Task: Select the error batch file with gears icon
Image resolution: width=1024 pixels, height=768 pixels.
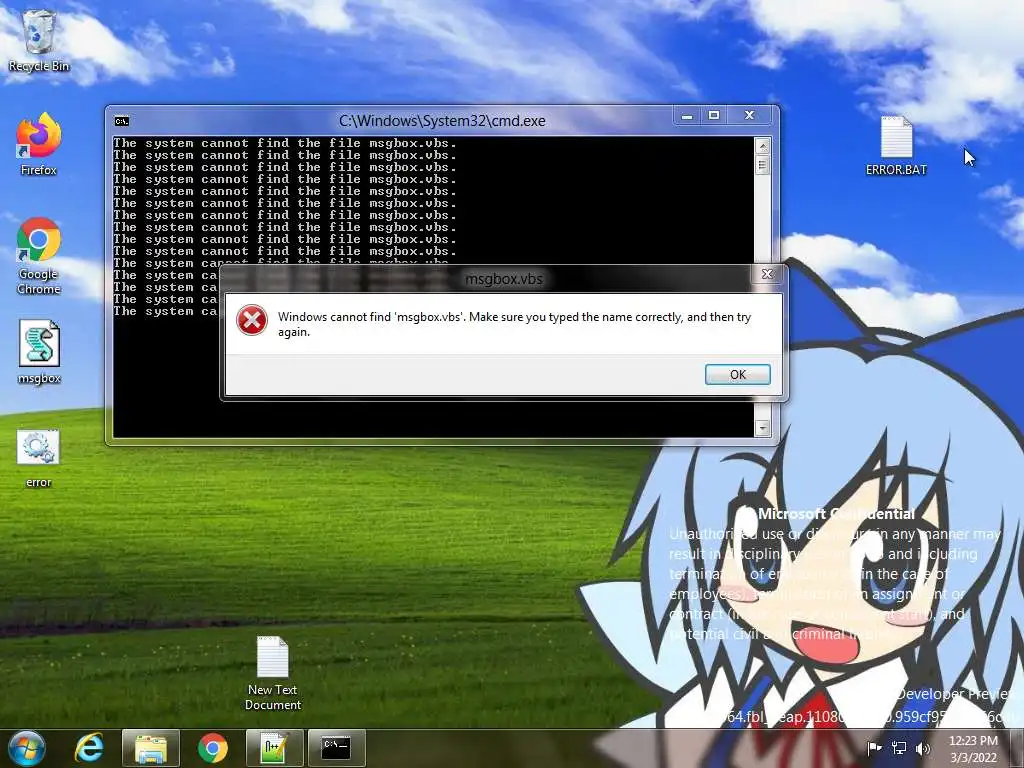Action: pyautogui.click(x=39, y=458)
